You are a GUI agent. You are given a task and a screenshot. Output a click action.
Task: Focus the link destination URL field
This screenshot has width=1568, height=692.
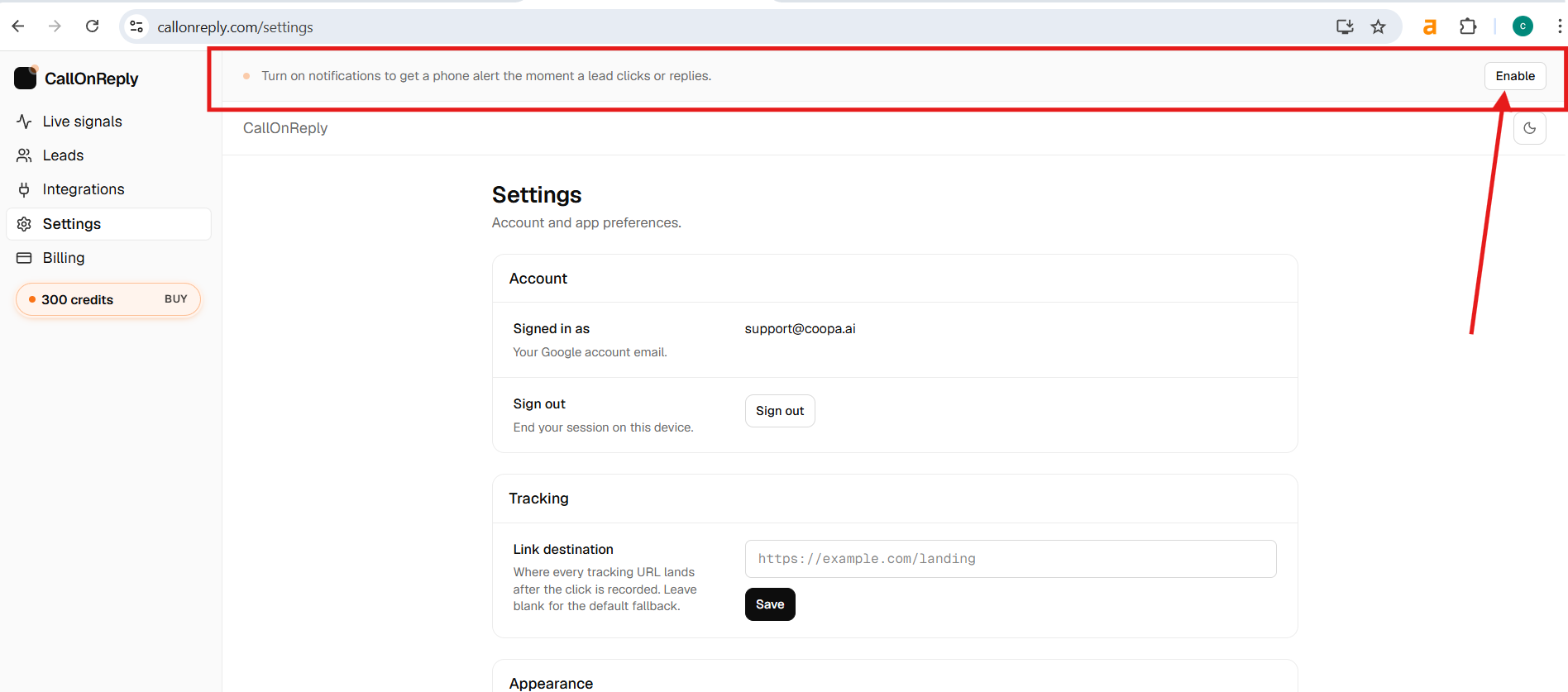[x=1011, y=559]
